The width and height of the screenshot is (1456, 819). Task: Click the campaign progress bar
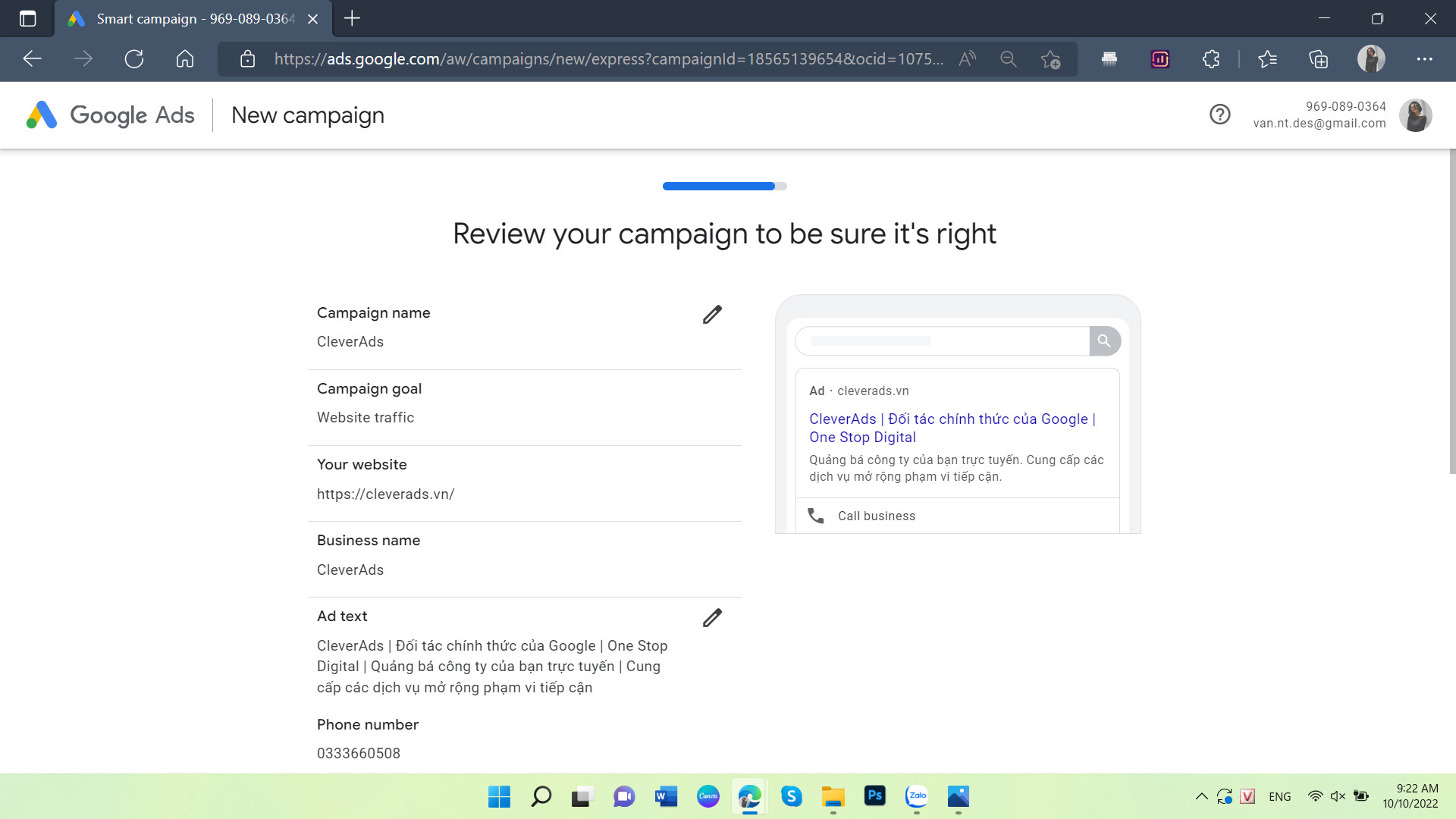click(x=724, y=186)
